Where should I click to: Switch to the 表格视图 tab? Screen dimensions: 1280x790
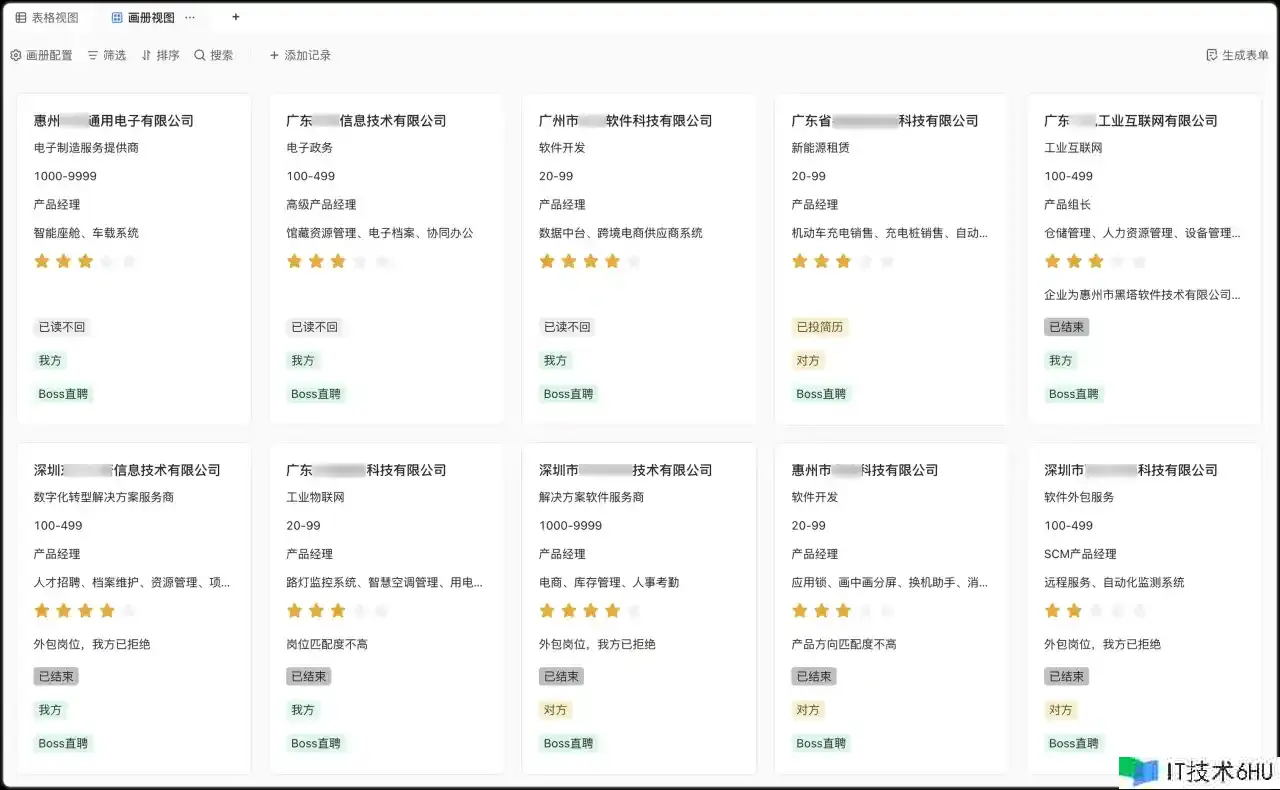tap(47, 18)
